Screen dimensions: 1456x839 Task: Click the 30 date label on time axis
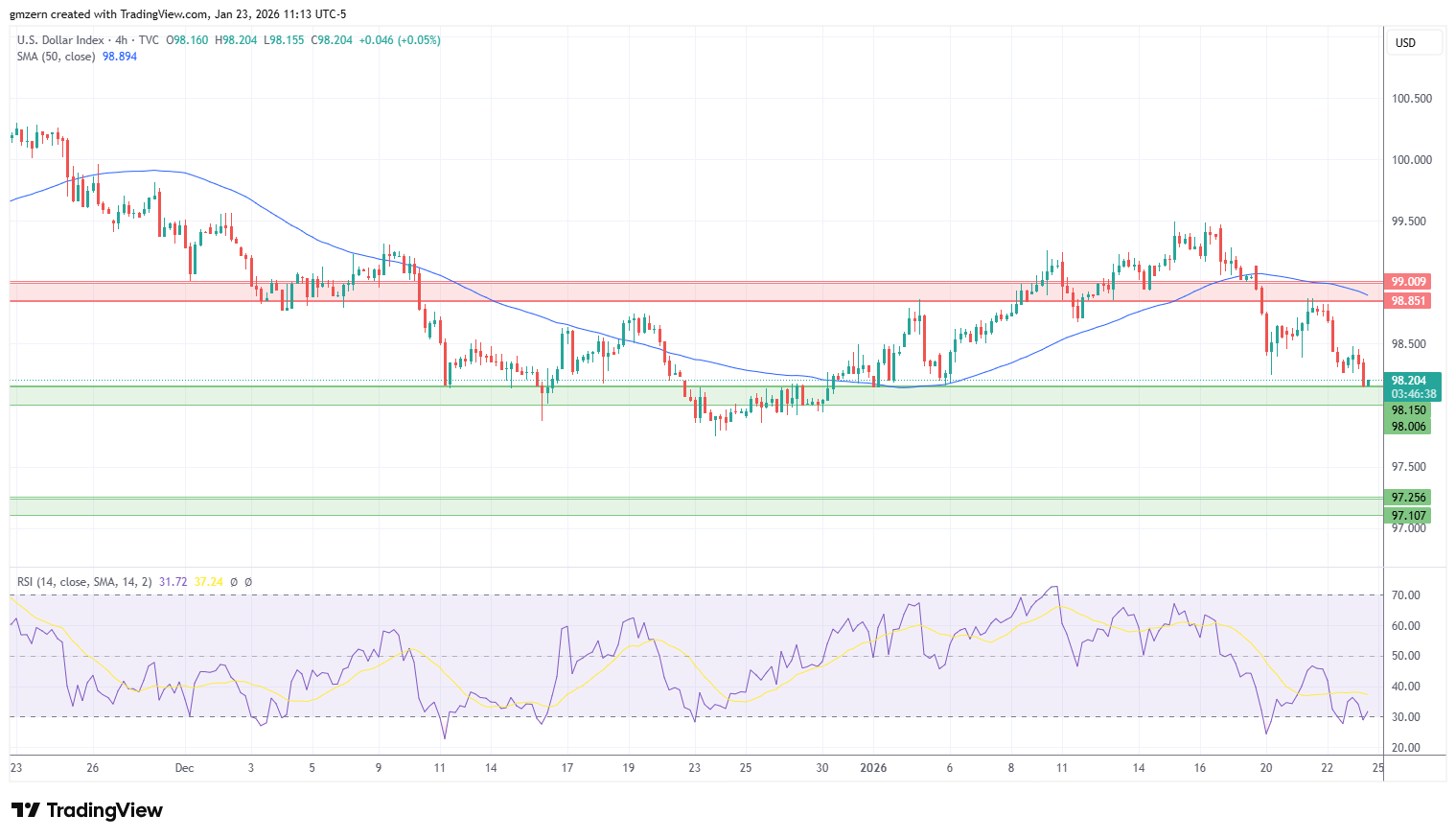pos(822,768)
